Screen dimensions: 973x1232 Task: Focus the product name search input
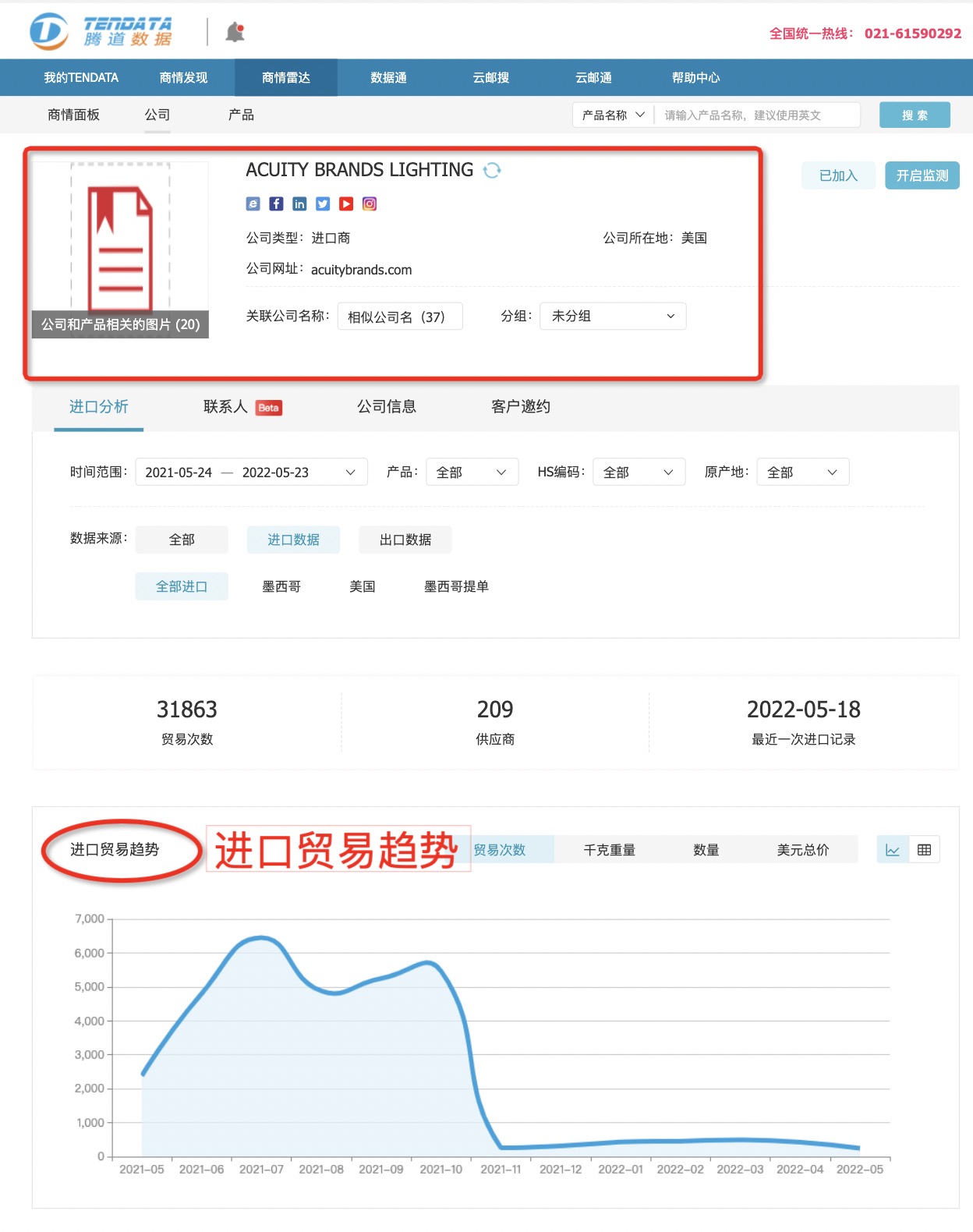coord(757,115)
